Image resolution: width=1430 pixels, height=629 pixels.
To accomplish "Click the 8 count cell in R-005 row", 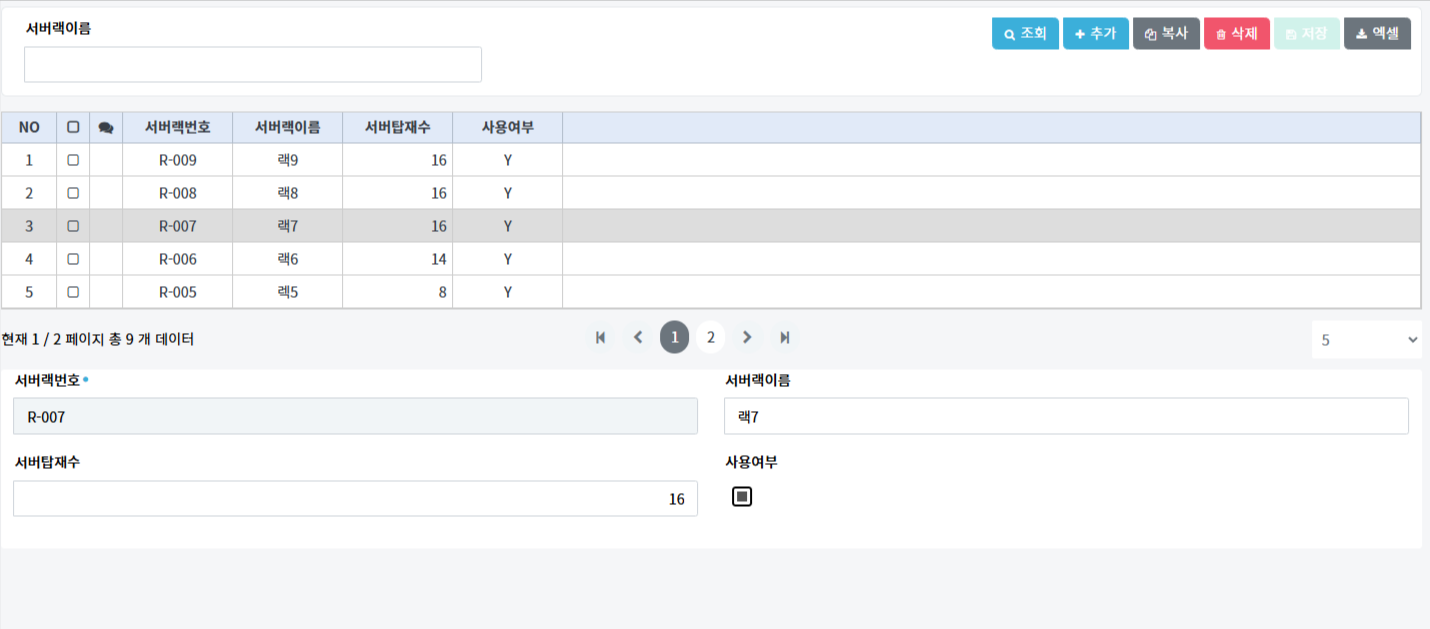I will (x=398, y=292).
